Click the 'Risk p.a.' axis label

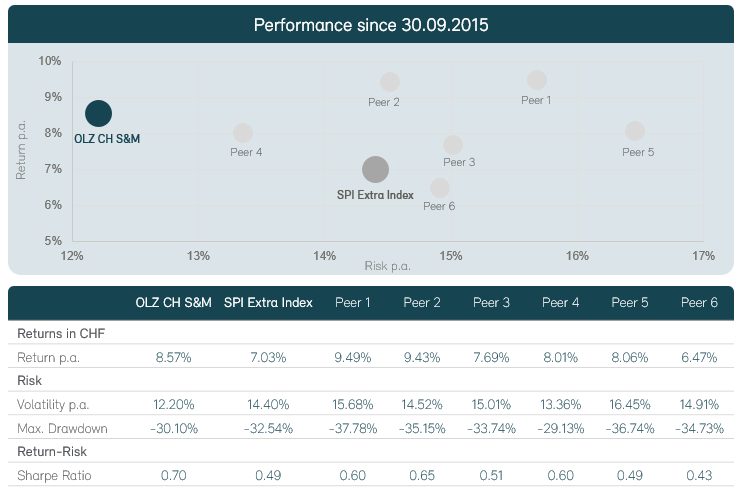[386, 267]
